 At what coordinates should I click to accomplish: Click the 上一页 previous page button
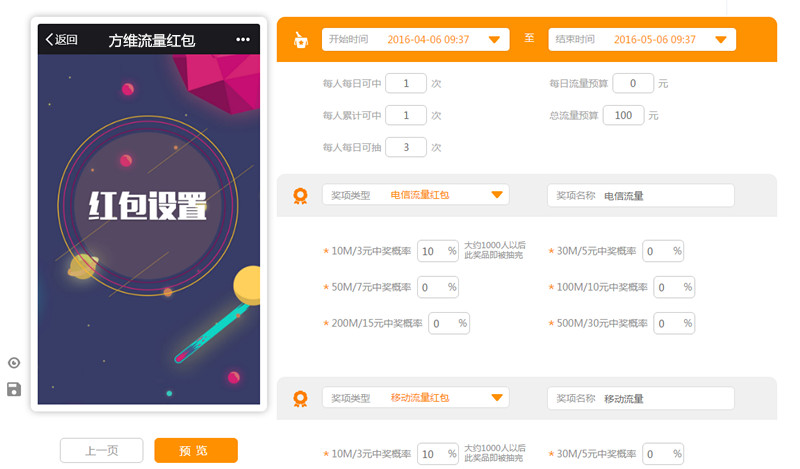[x=101, y=451]
